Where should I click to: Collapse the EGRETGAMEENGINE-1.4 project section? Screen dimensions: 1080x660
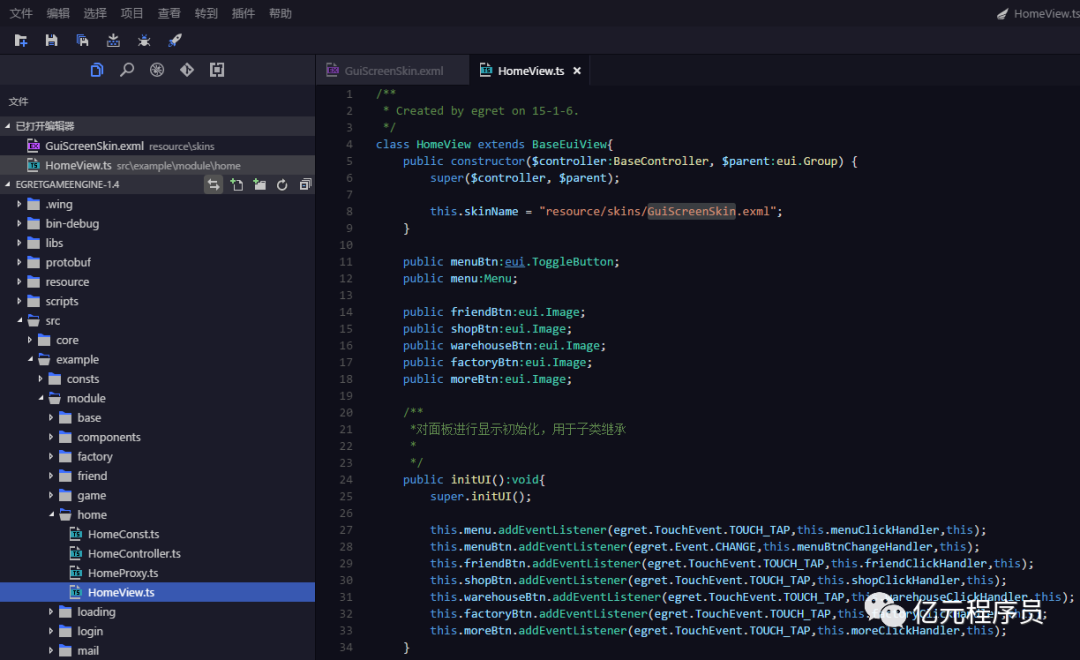tap(8, 185)
